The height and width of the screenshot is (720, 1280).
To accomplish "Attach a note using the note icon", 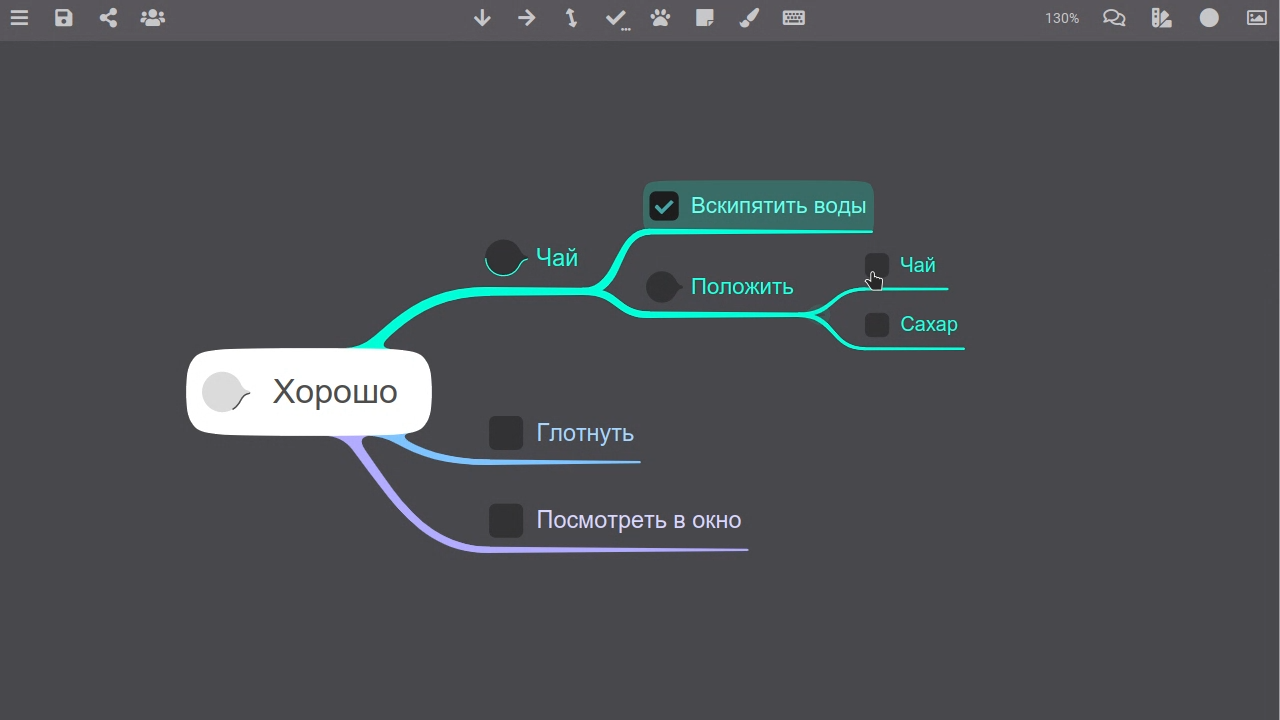I will (705, 17).
